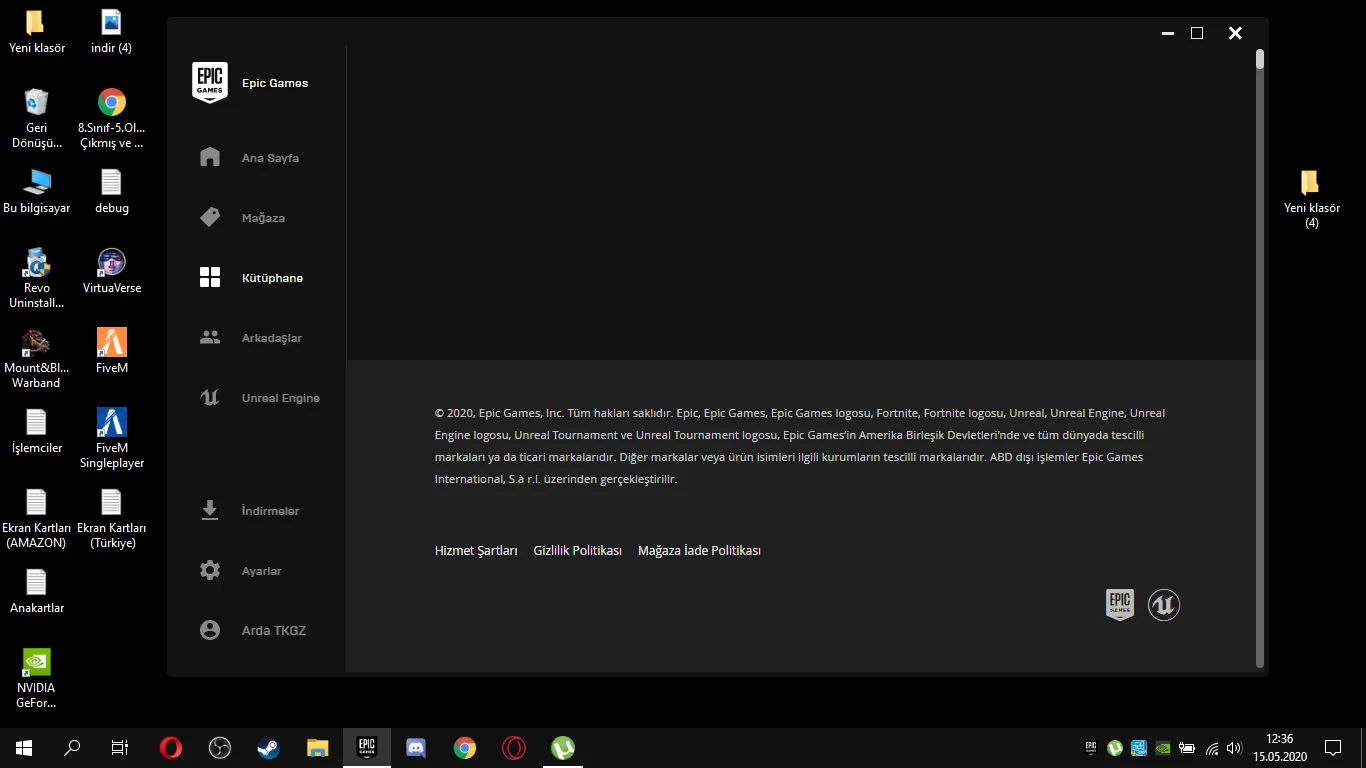Select the FiveM Singleplayer desktop shortcut

(x=112, y=439)
